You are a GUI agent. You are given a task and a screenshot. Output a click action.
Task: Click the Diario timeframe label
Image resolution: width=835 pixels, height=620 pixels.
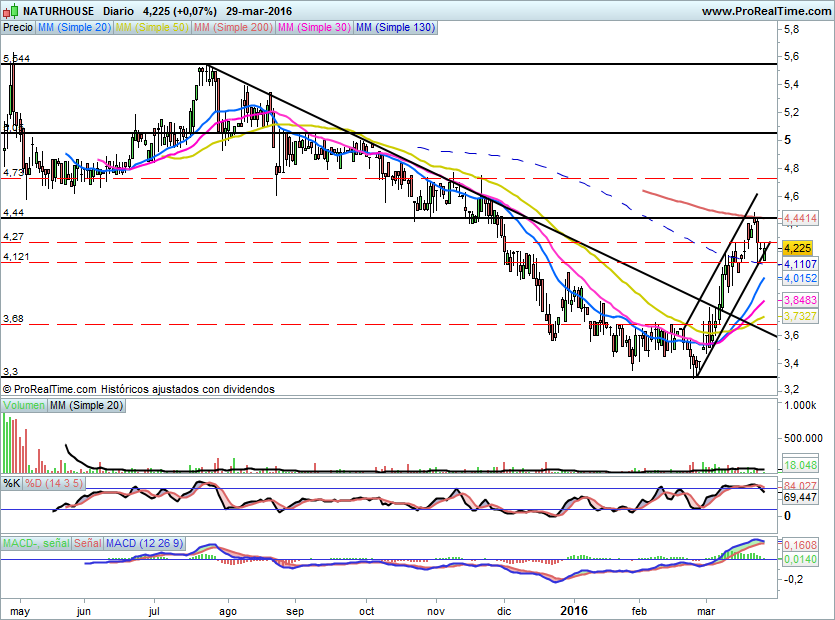click(x=118, y=11)
